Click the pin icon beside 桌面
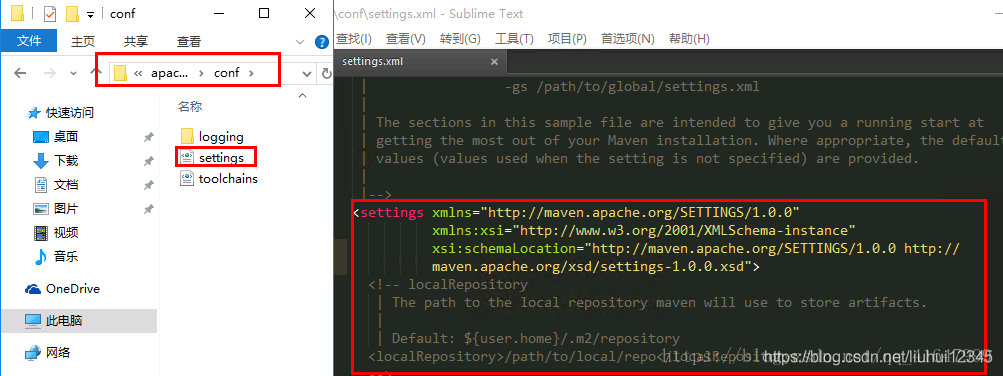The width and height of the screenshot is (1003, 376). tap(148, 137)
